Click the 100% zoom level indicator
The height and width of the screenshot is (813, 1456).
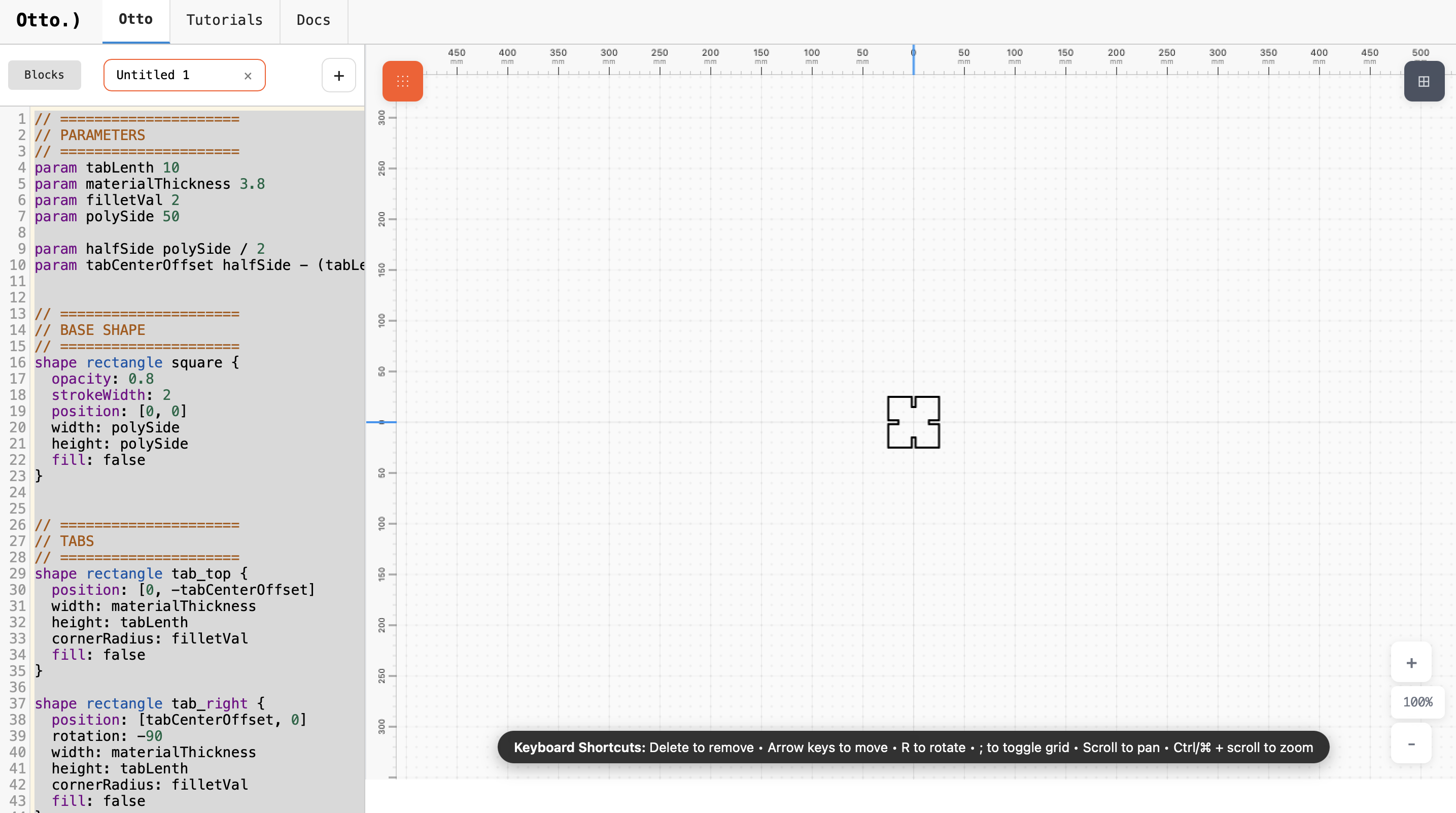(1417, 702)
